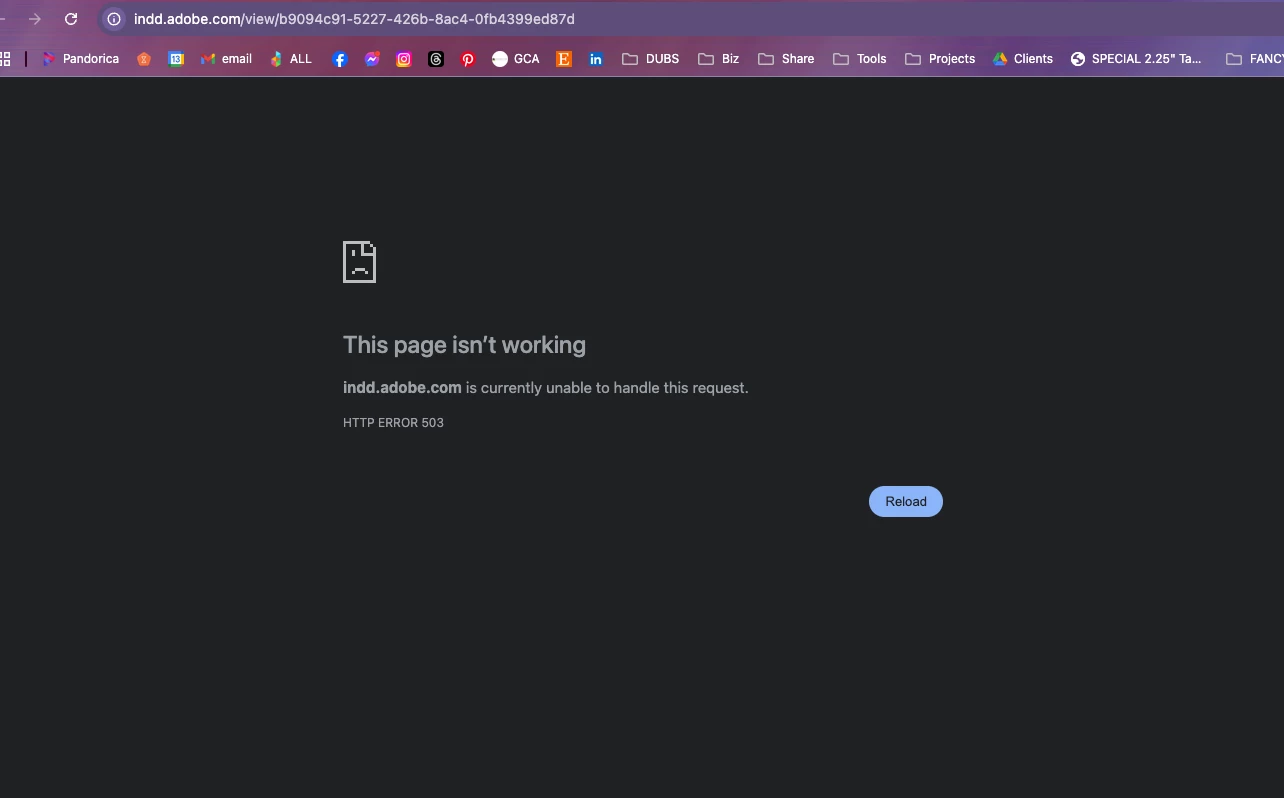Viewport: 1284px width, 798px height.
Task: Open the Pinterest bookmark icon
Action: click(x=468, y=59)
